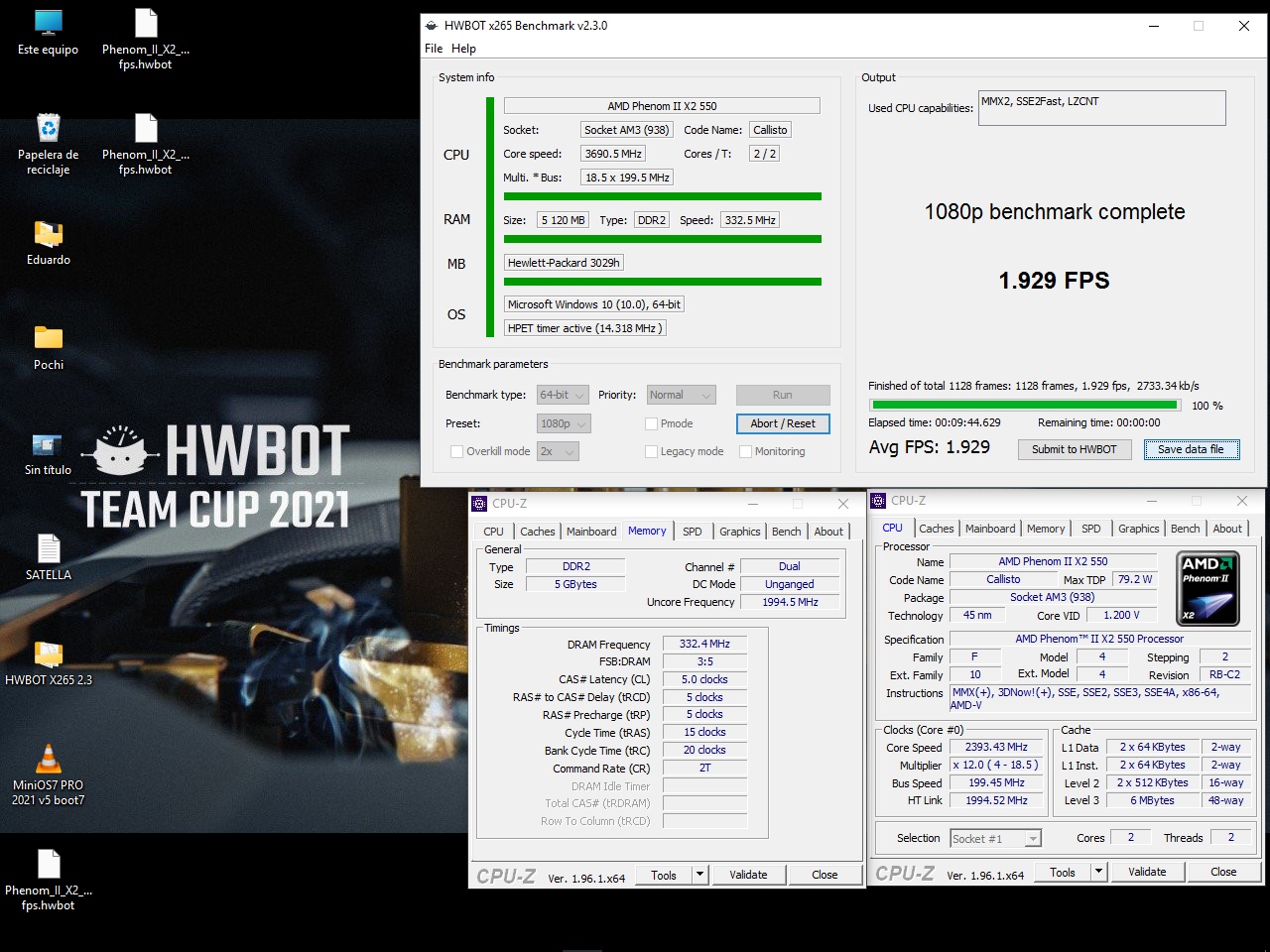Open the Benchmark type 64-bit dropdown

click(563, 395)
